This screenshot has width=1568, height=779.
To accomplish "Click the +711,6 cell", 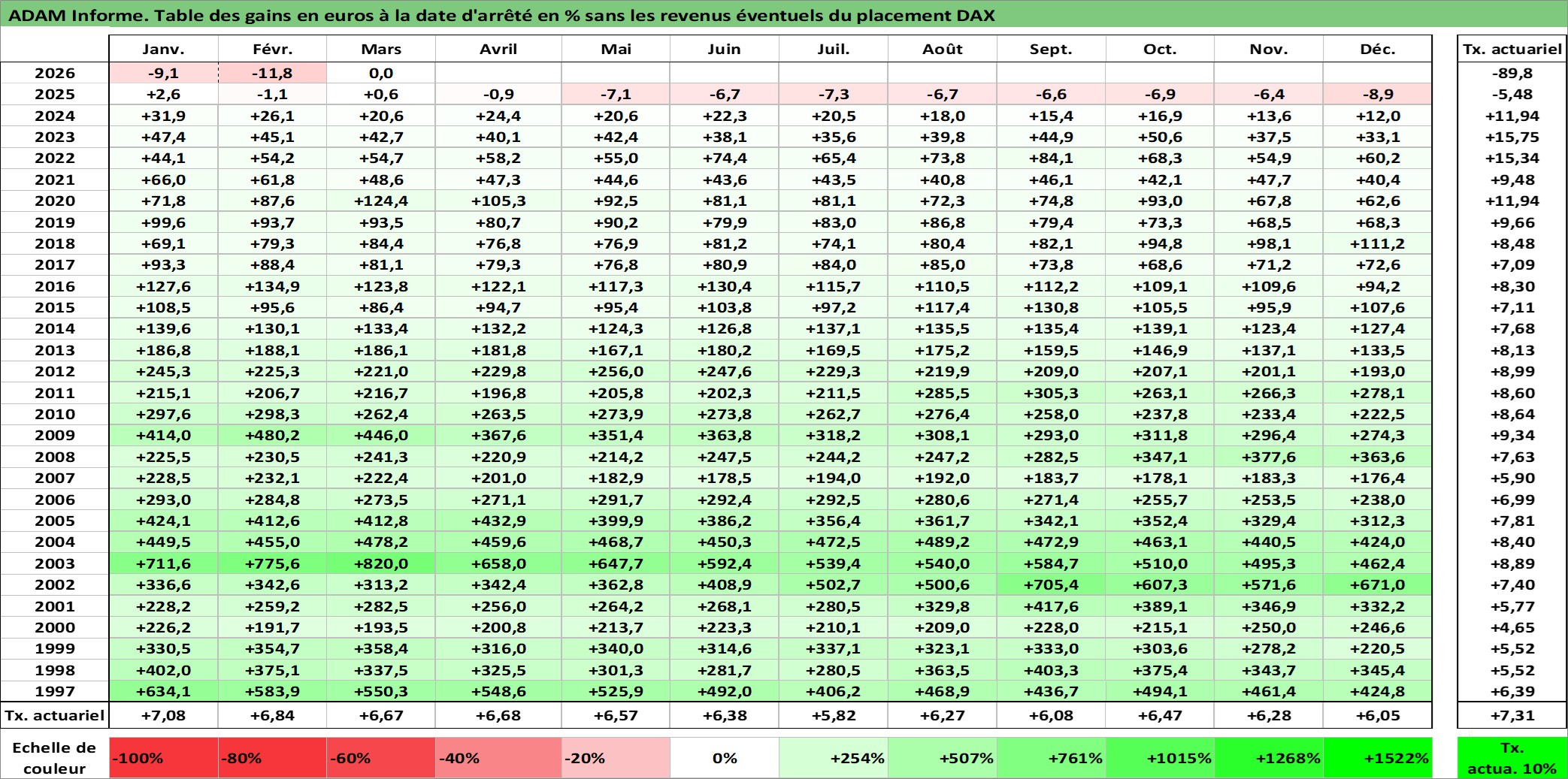I will pos(164,563).
